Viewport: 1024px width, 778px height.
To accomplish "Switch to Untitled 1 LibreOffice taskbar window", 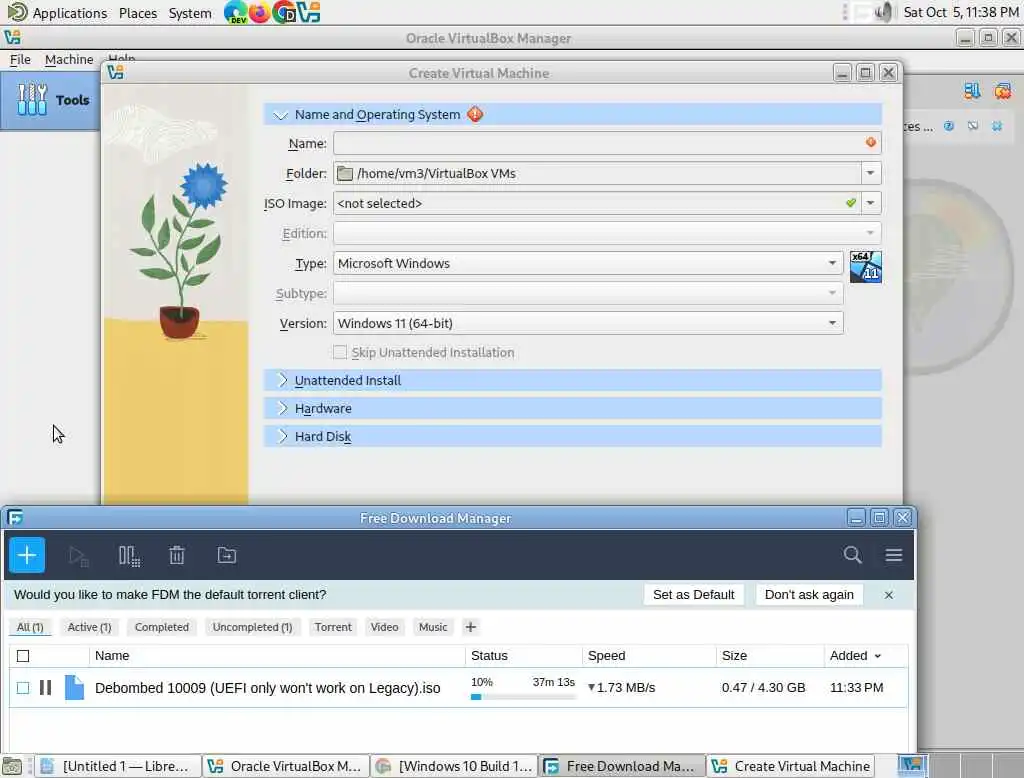I will 118,766.
